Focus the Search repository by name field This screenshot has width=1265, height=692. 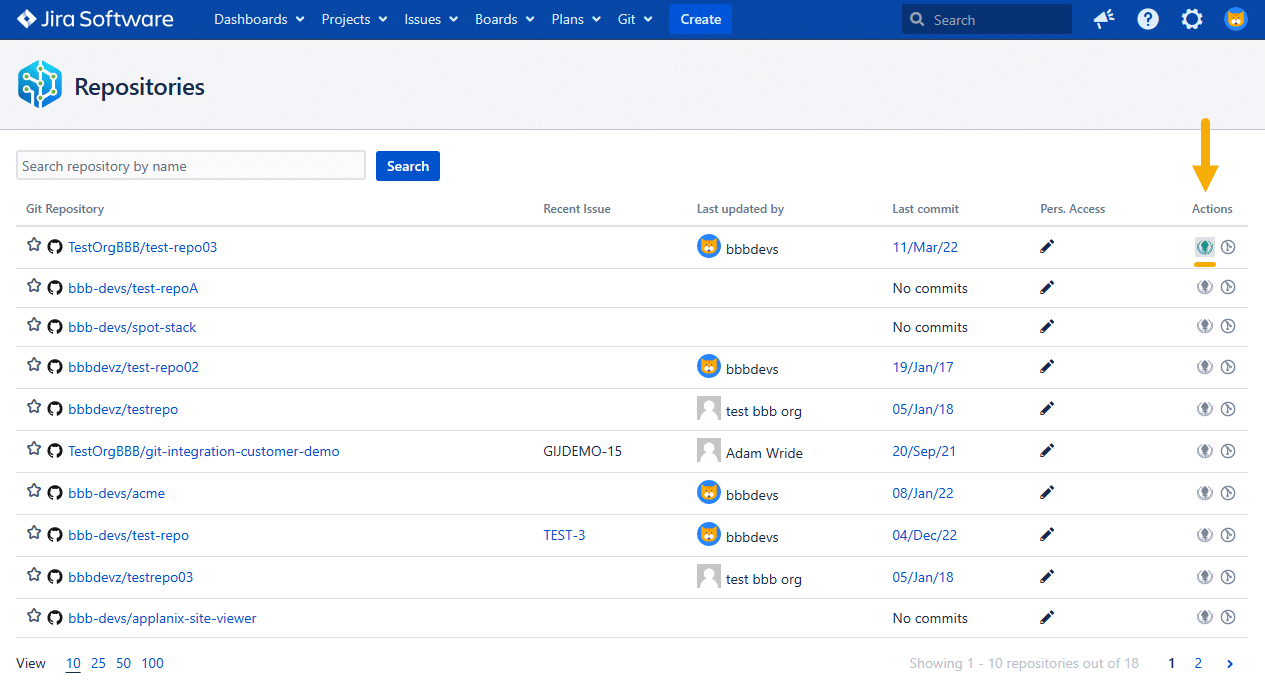point(191,166)
